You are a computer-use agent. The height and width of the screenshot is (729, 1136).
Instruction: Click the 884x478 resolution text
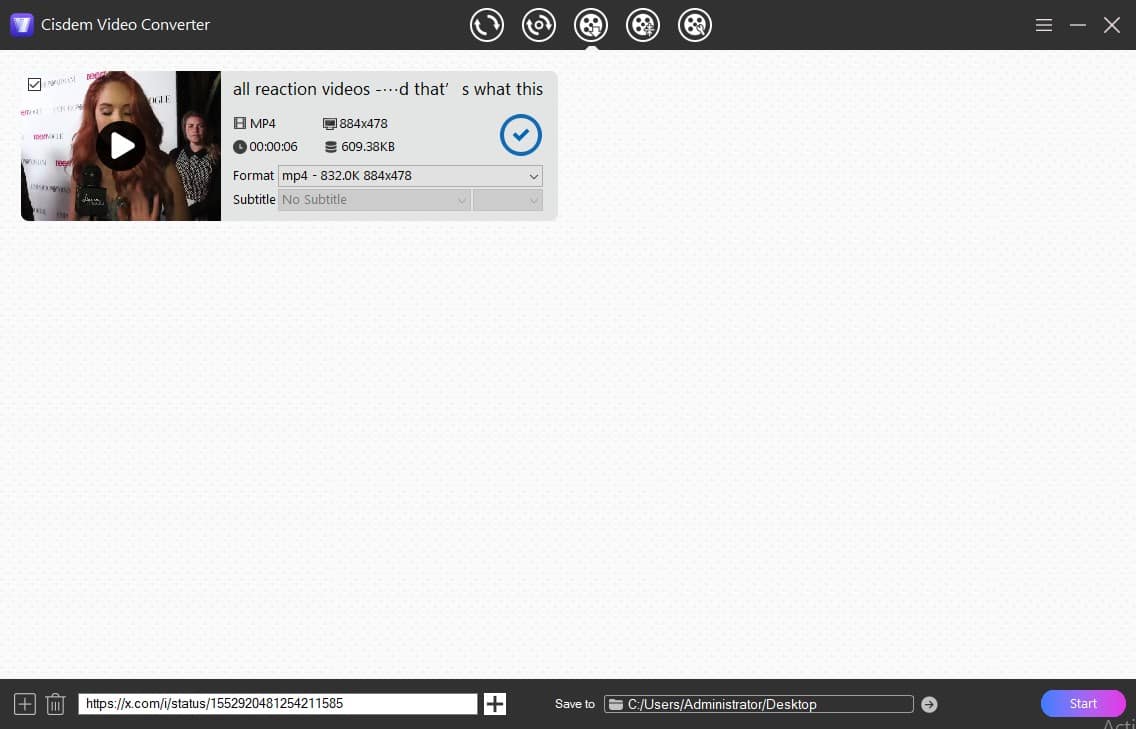pos(363,124)
